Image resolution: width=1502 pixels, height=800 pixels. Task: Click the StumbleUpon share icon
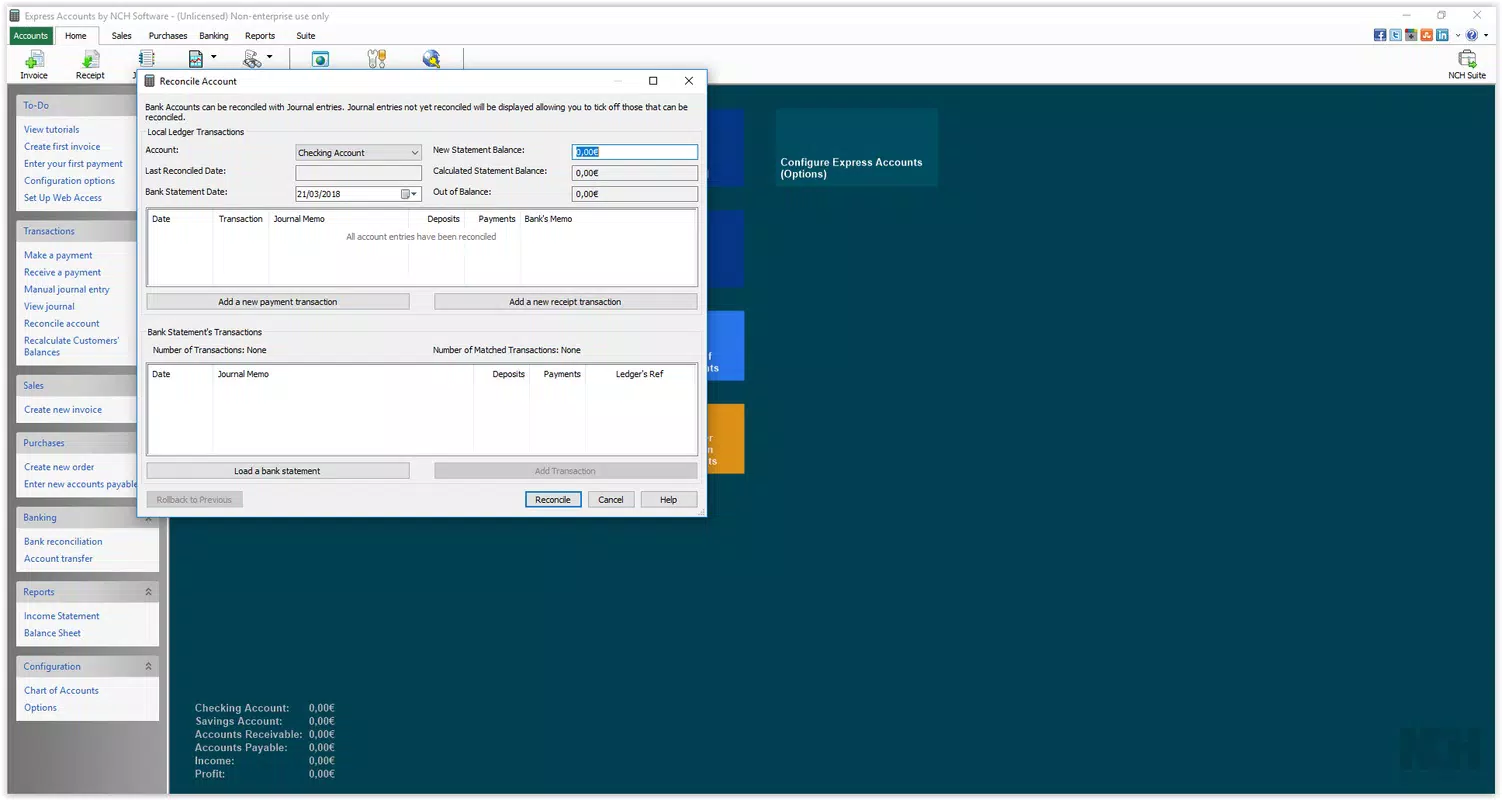(1426, 35)
